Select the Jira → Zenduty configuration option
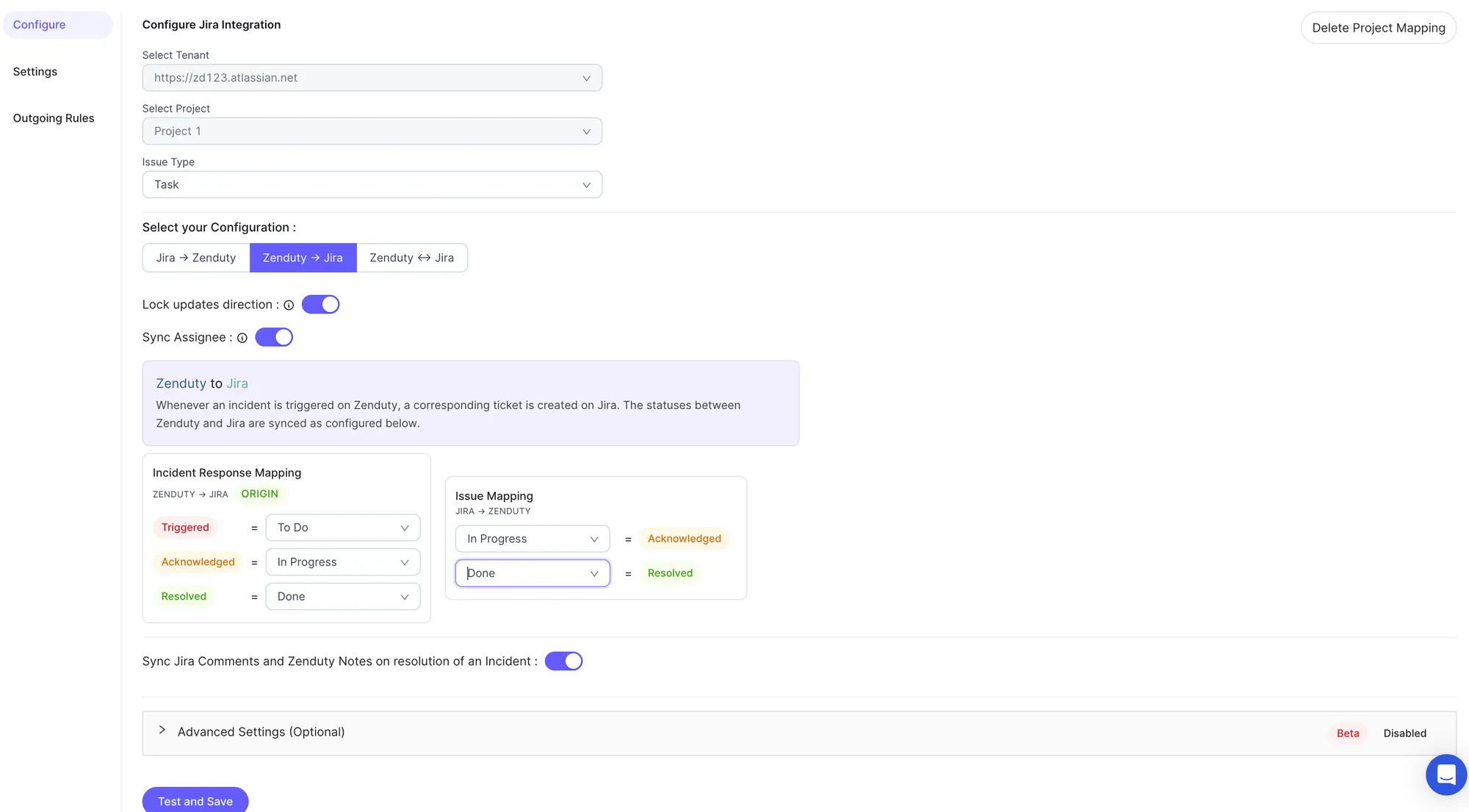Viewport: 1469px width, 812px height. click(x=196, y=258)
